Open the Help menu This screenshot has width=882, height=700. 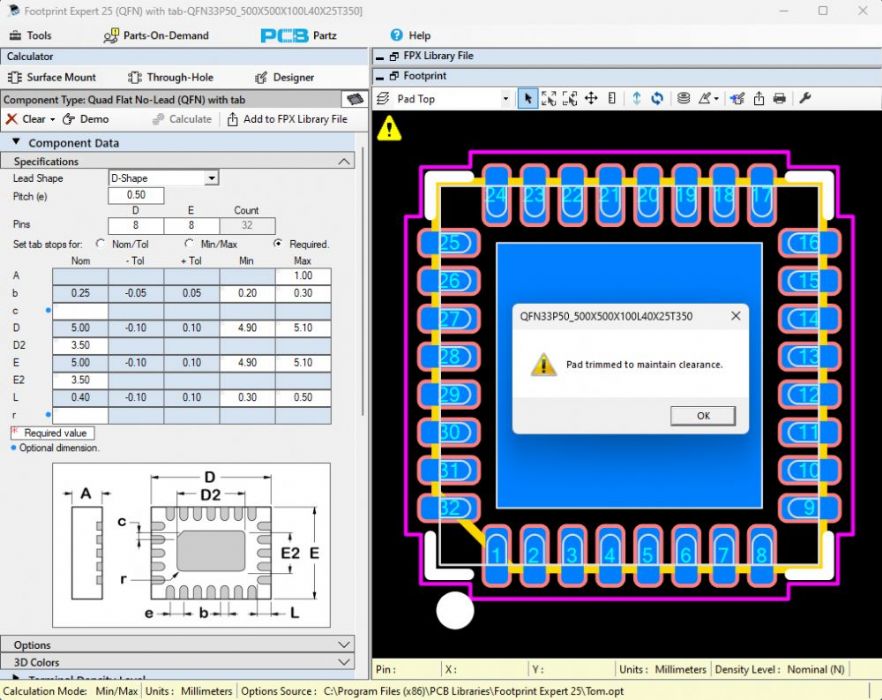click(x=411, y=35)
